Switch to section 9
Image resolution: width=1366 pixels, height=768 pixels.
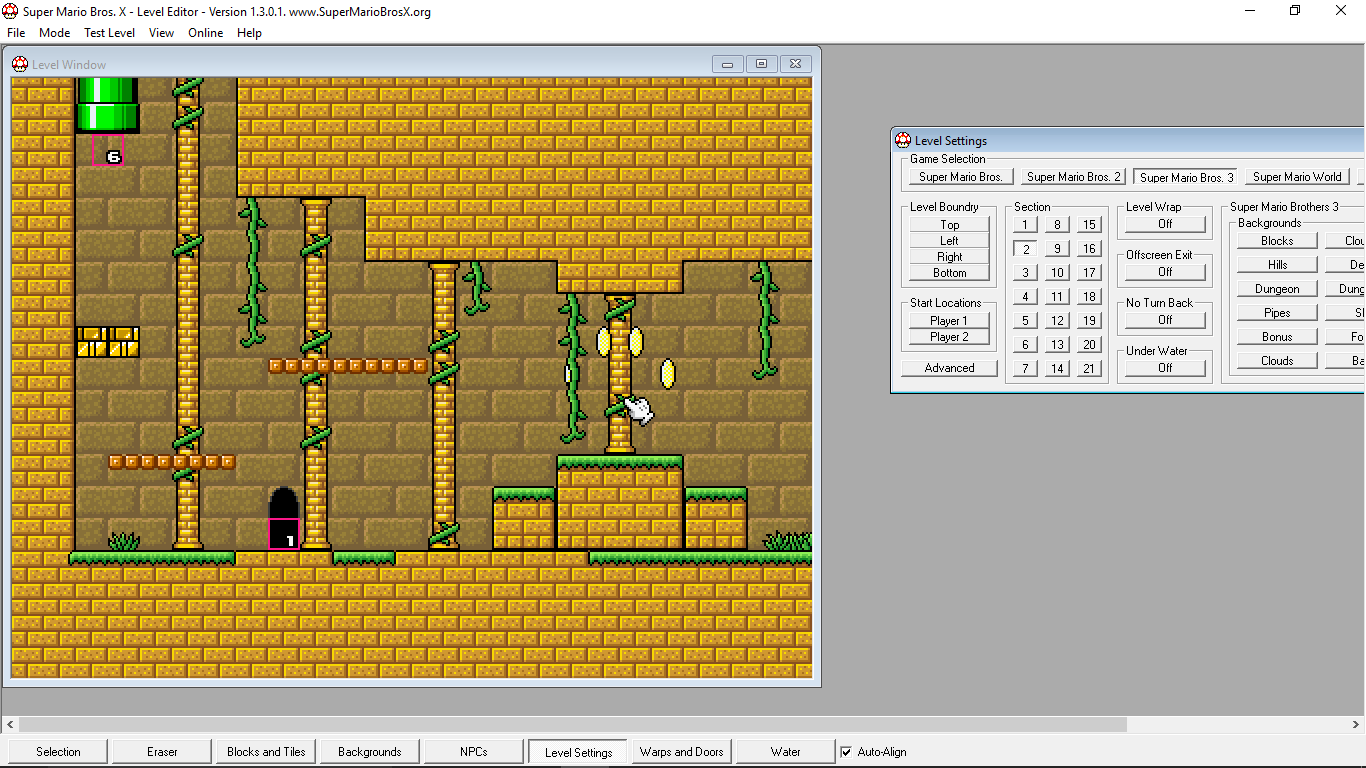click(1057, 249)
